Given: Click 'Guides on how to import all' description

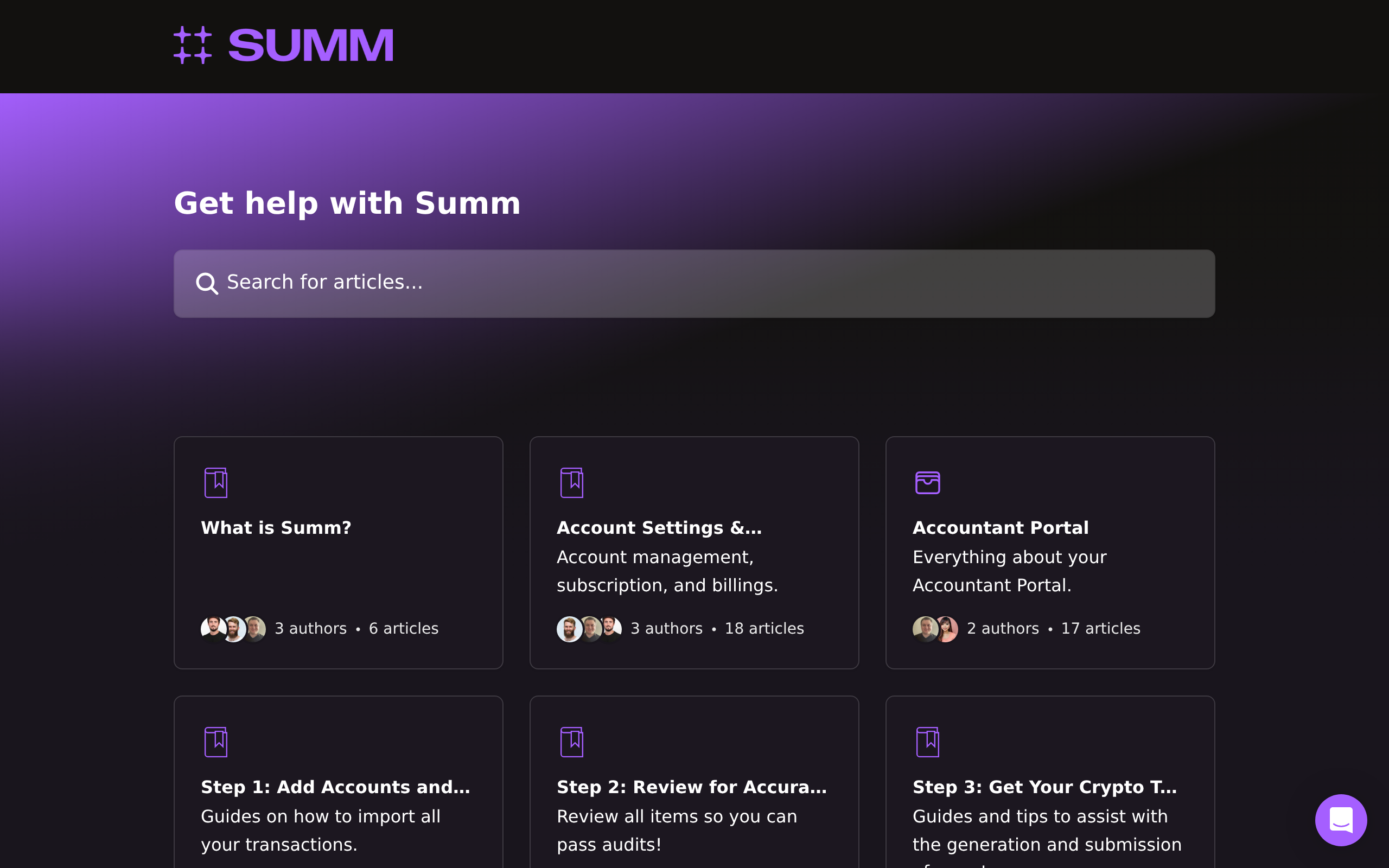Looking at the screenshot, I should click(x=320, y=816).
